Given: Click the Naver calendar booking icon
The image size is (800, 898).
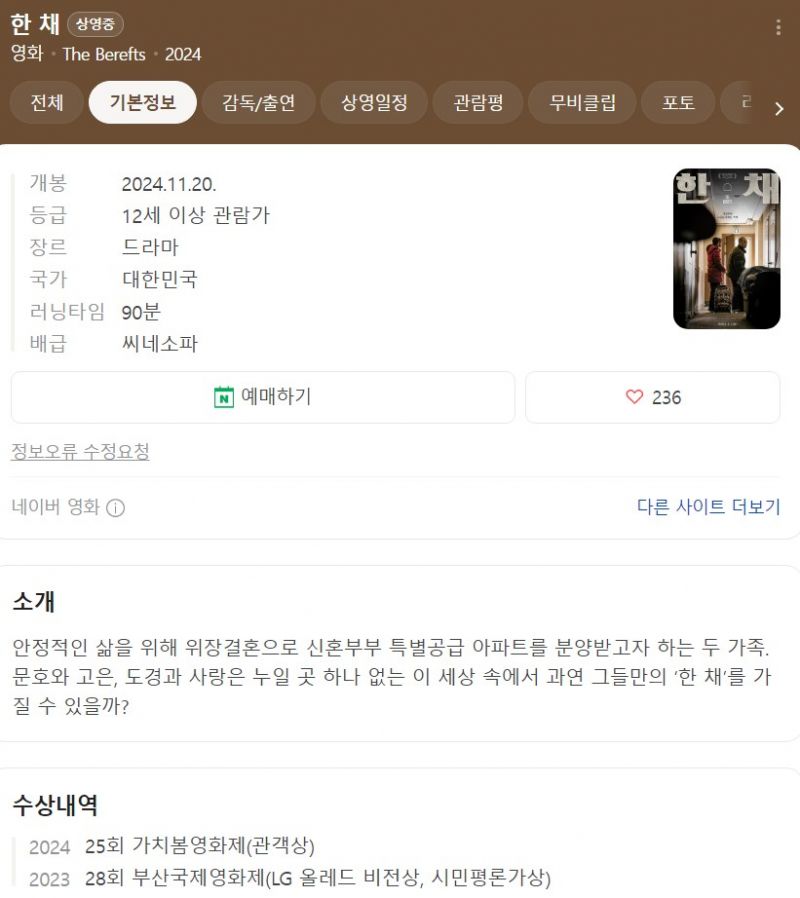Looking at the screenshot, I should 224,397.
